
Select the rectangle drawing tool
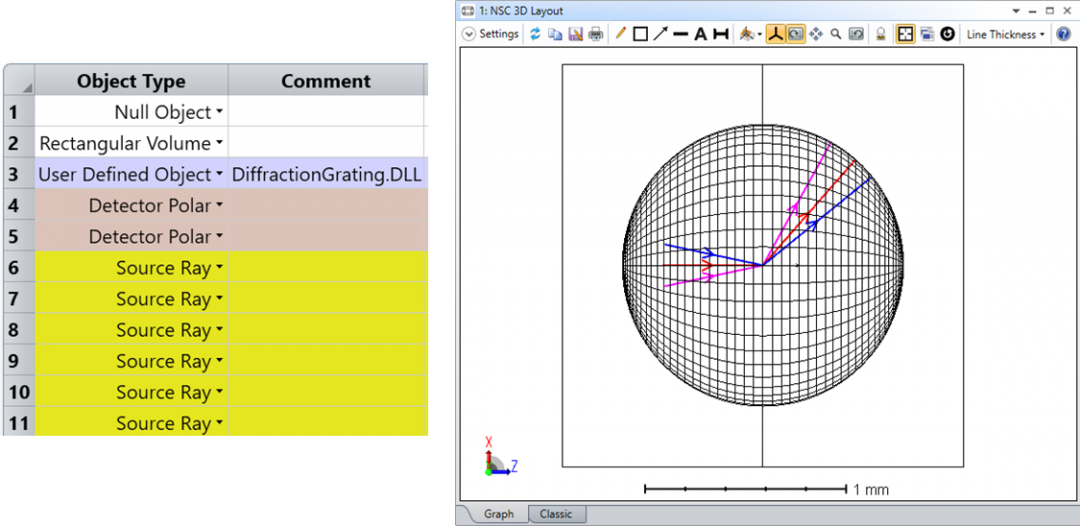[640, 34]
